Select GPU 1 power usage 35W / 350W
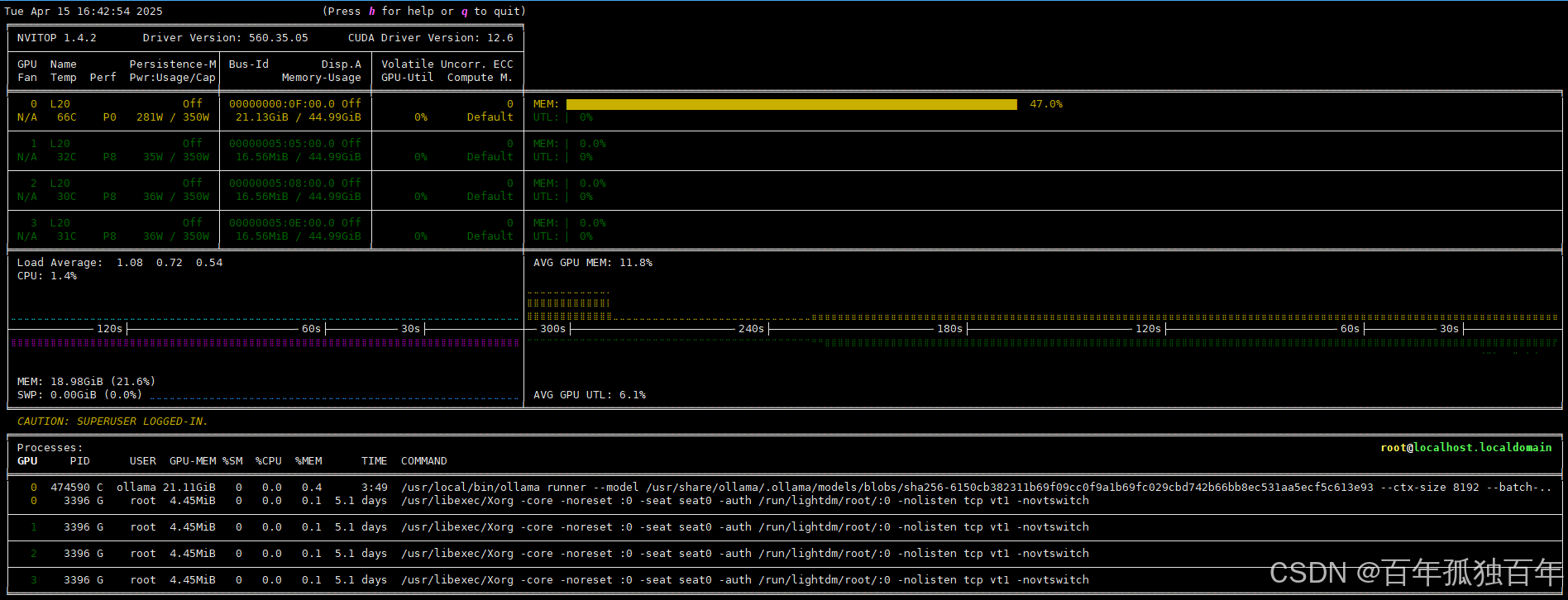Screen dimensions: 1568x600 (176, 157)
